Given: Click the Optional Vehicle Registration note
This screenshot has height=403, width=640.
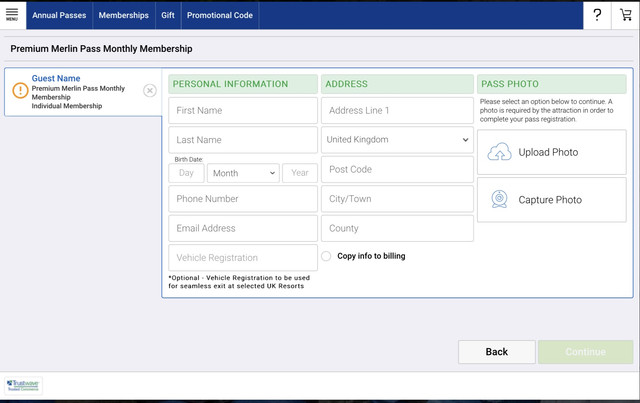Looking at the screenshot, I should pos(239,282).
